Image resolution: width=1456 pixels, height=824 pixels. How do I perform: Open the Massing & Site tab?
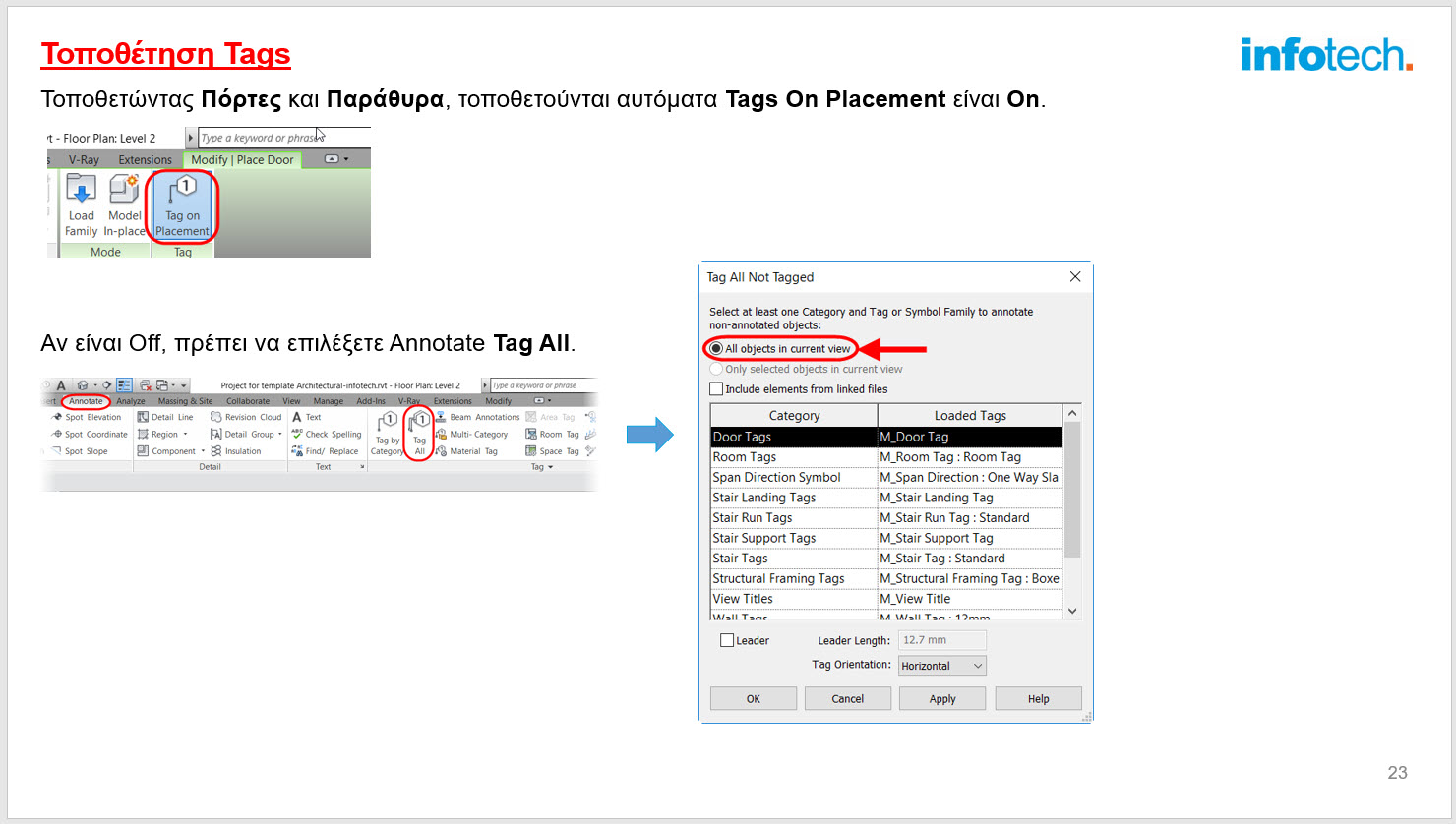[x=185, y=401]
